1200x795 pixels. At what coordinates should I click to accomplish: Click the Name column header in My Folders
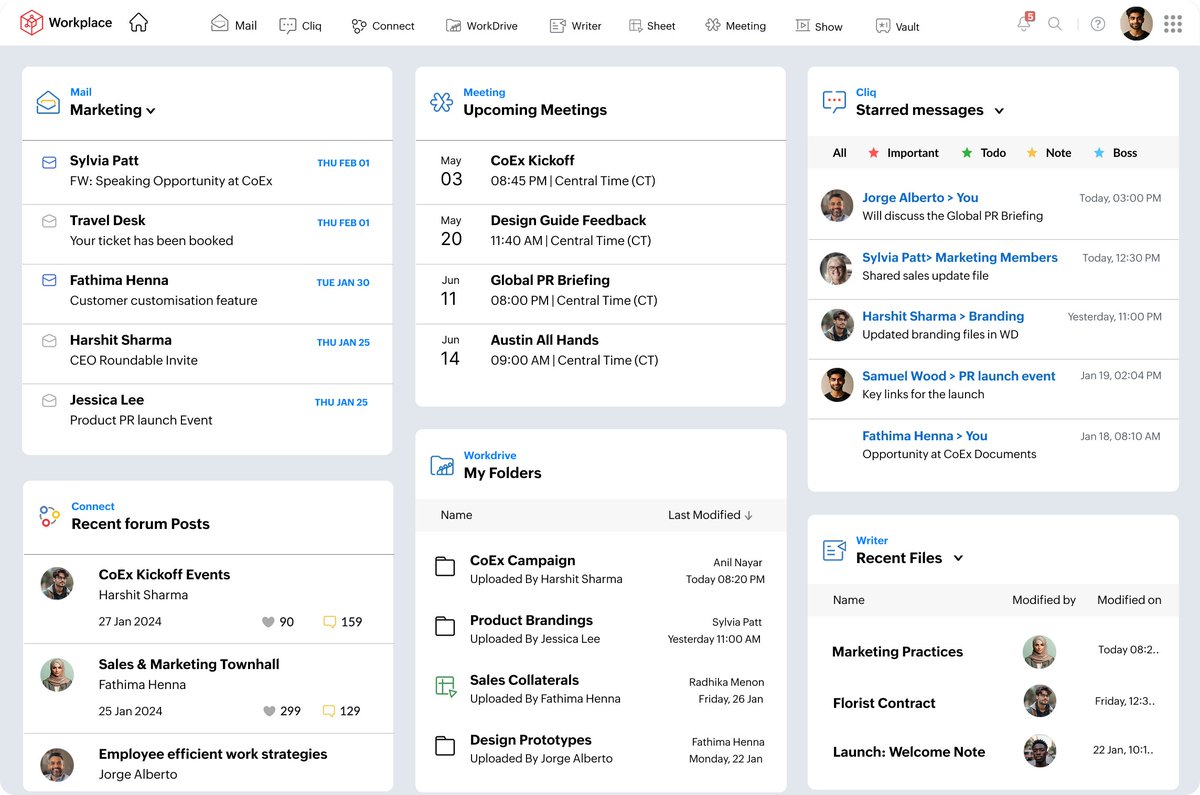(x=456, y=515)
